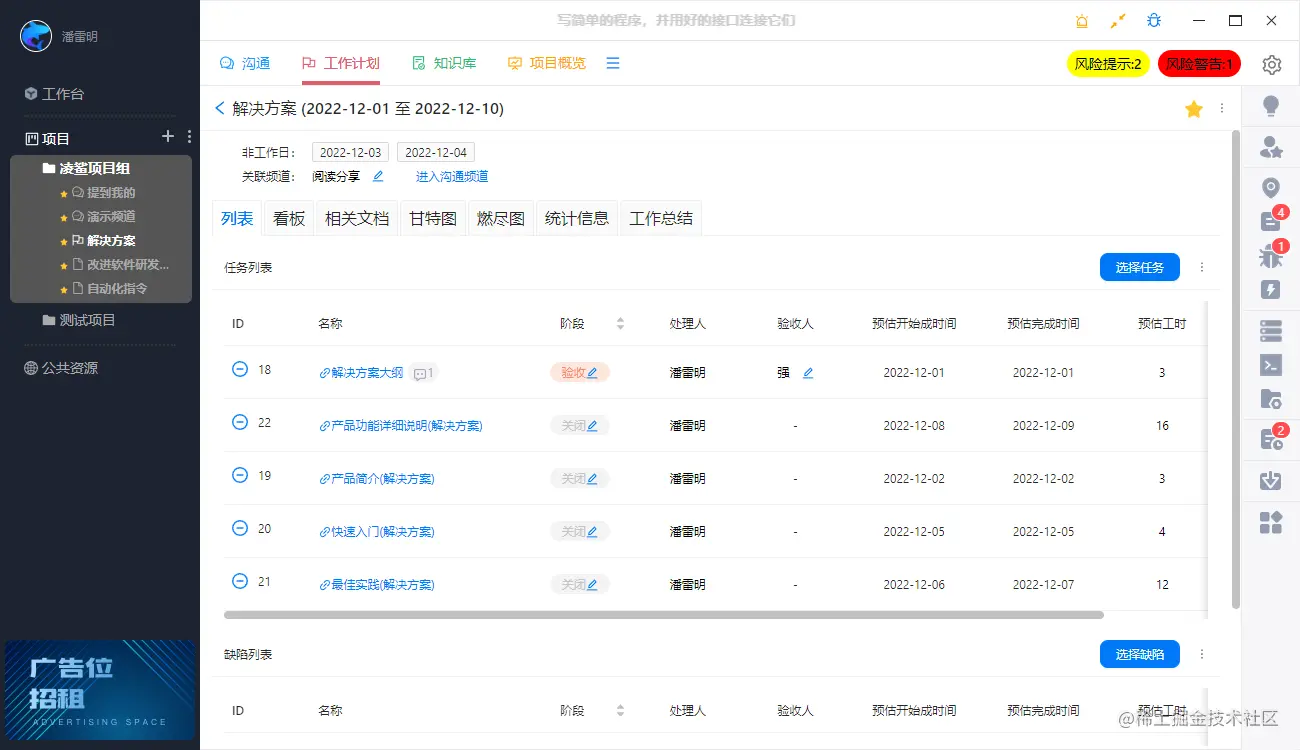Image resolution: width=1300 pixels, height=750 pixels.
Task: Open the more menu beside 选择缺陷
Action: click(x=1202, y=654)
